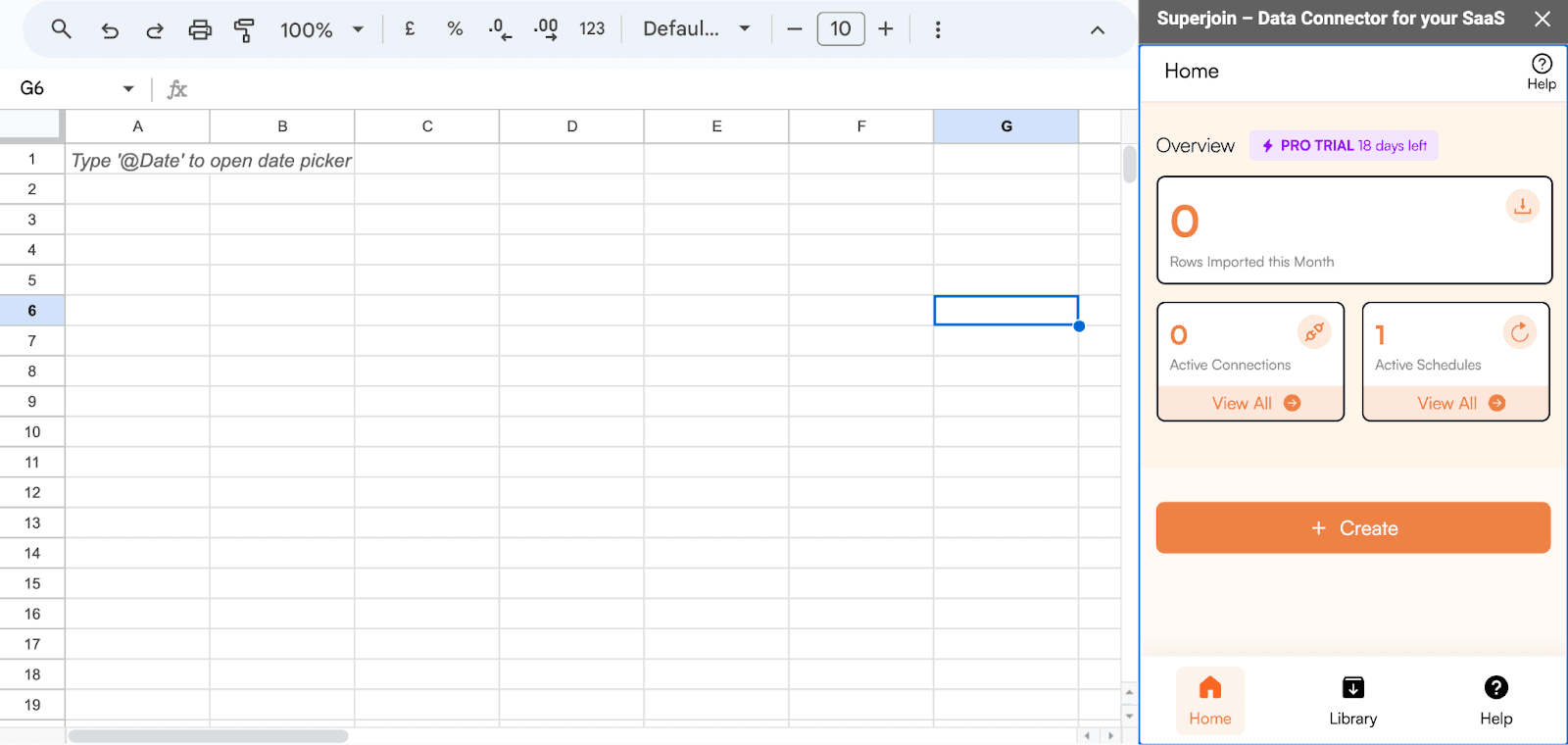This screenshot has height=745, width=1568.
Task: Click the Overview label
Action: [1196, 145]
